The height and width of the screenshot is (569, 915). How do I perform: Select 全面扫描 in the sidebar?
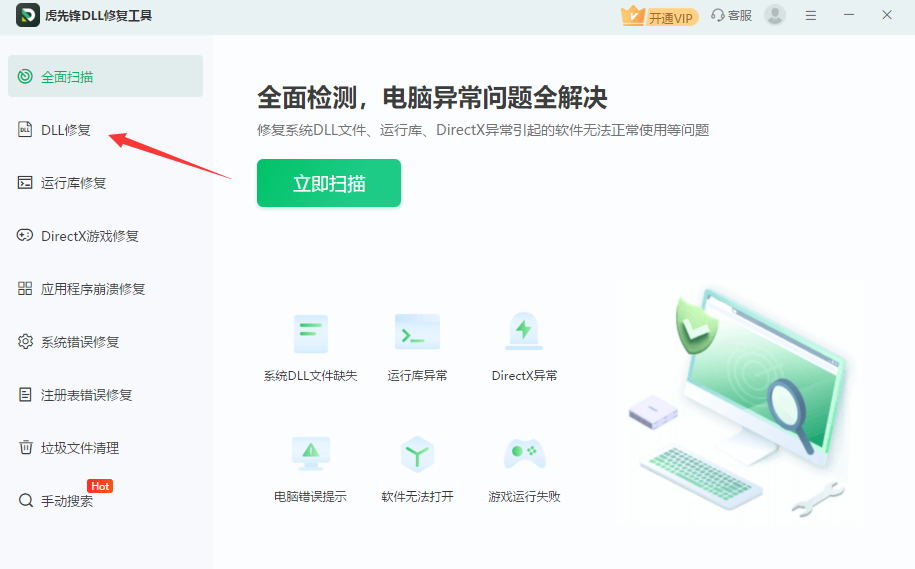click(106, 76)
